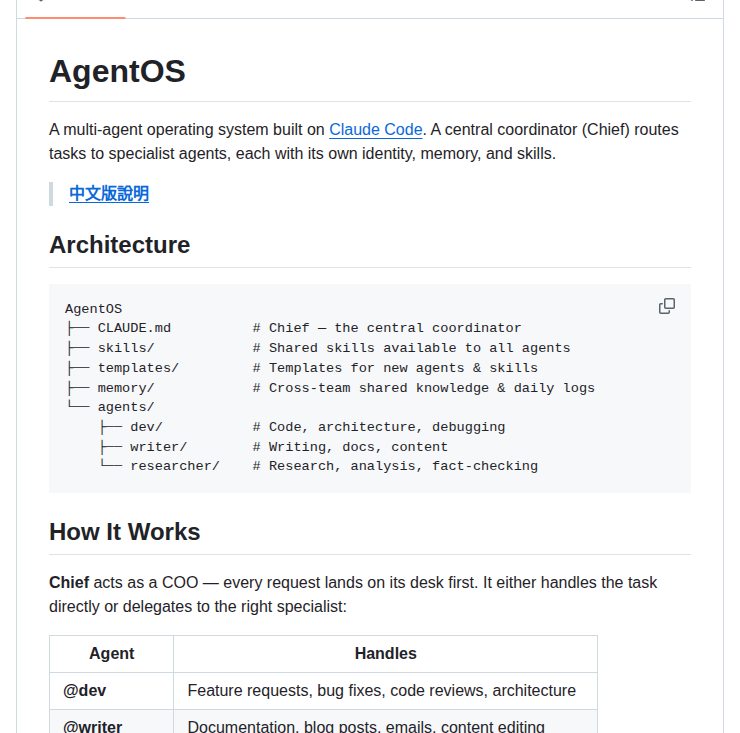This screenshot has height=733, width=740.
Task: Click the How It Works heading
Action: [125, 531]
